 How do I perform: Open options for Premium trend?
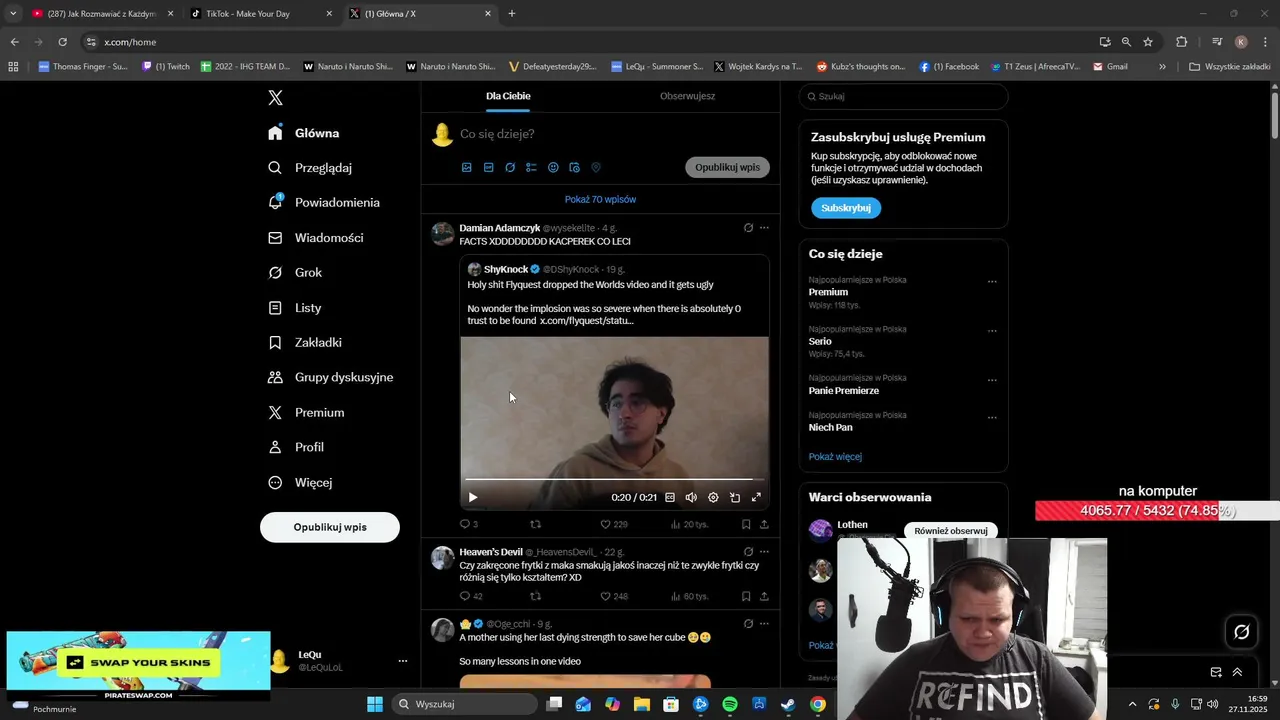tap(992, 282)
